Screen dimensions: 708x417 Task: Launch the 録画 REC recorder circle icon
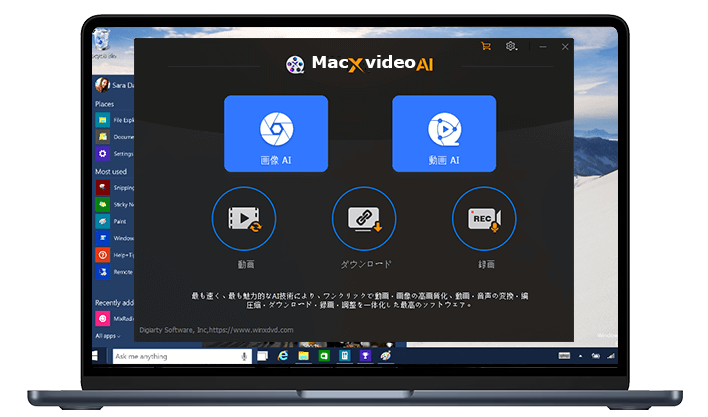(484, 218)
